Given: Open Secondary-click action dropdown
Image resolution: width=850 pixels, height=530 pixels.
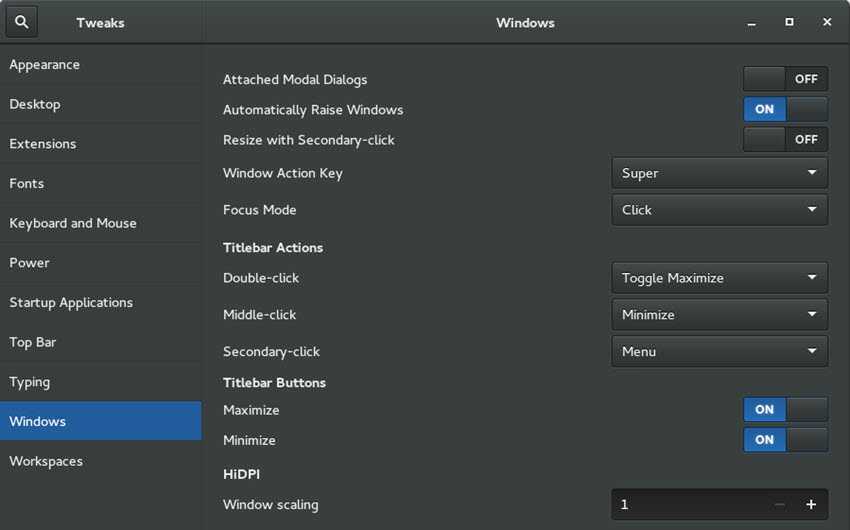Looking at the screenshot, I should (x=719, y=352).
